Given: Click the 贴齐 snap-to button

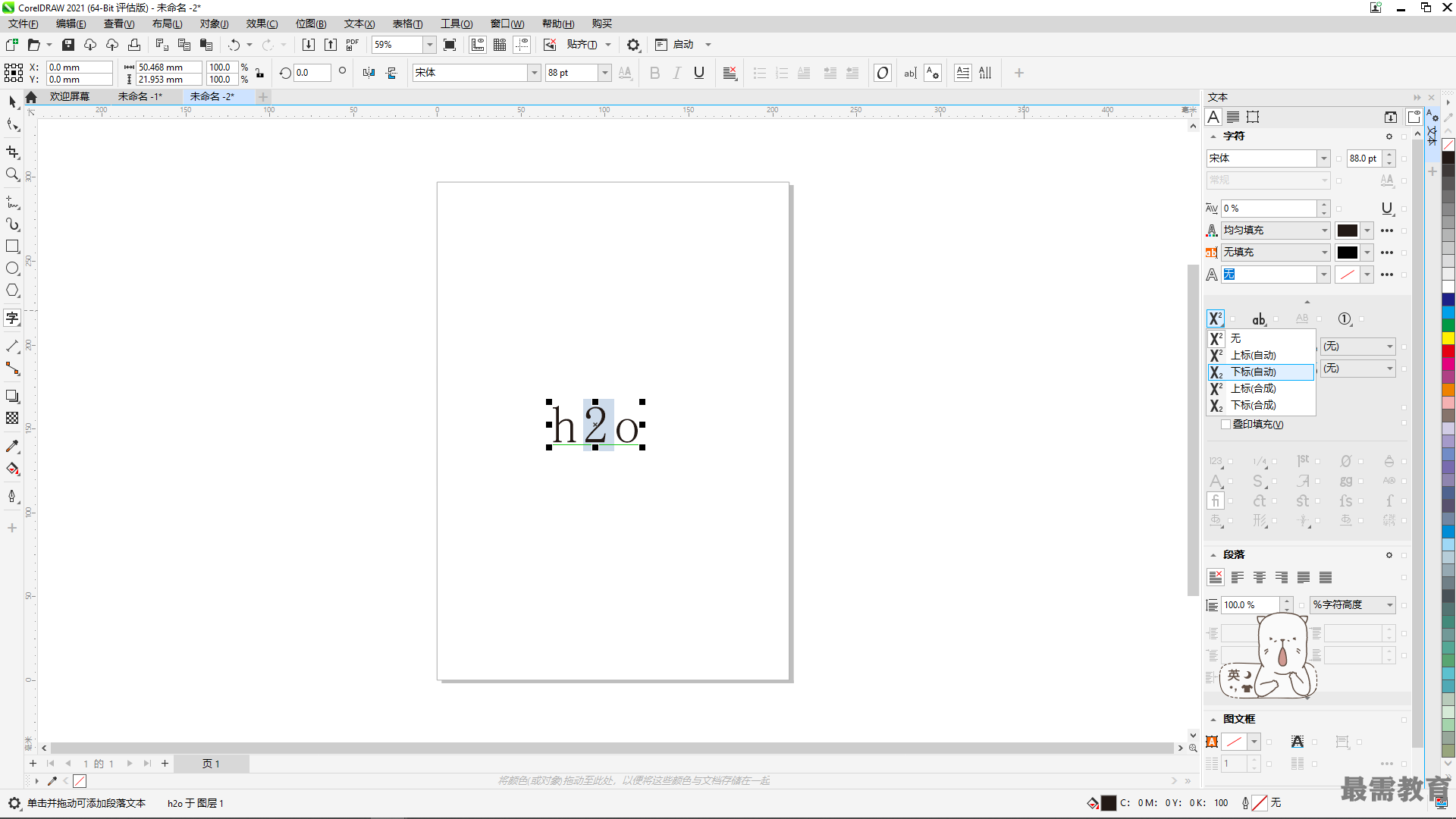Looking at the screenshot, I should (x=582, y=45).
